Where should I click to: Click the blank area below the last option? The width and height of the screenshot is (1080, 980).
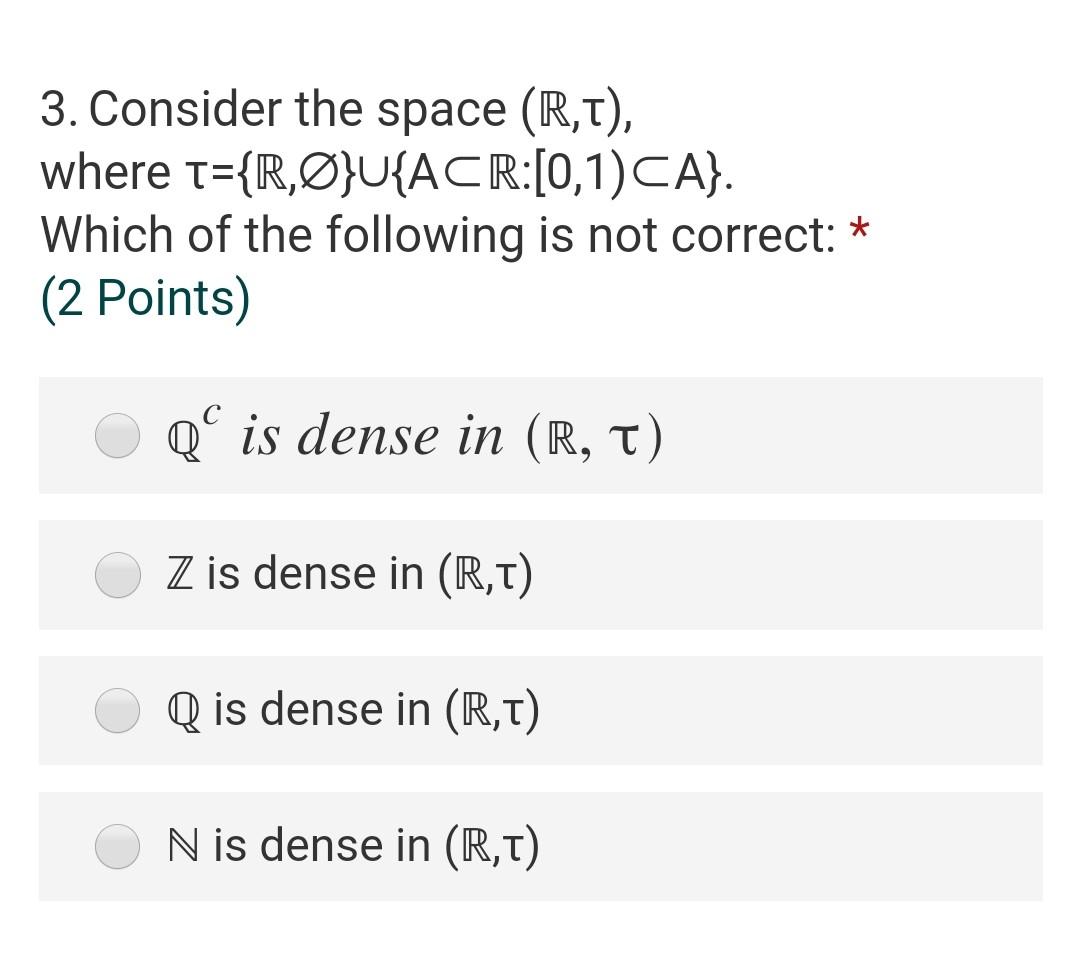[x=540, y=945]
